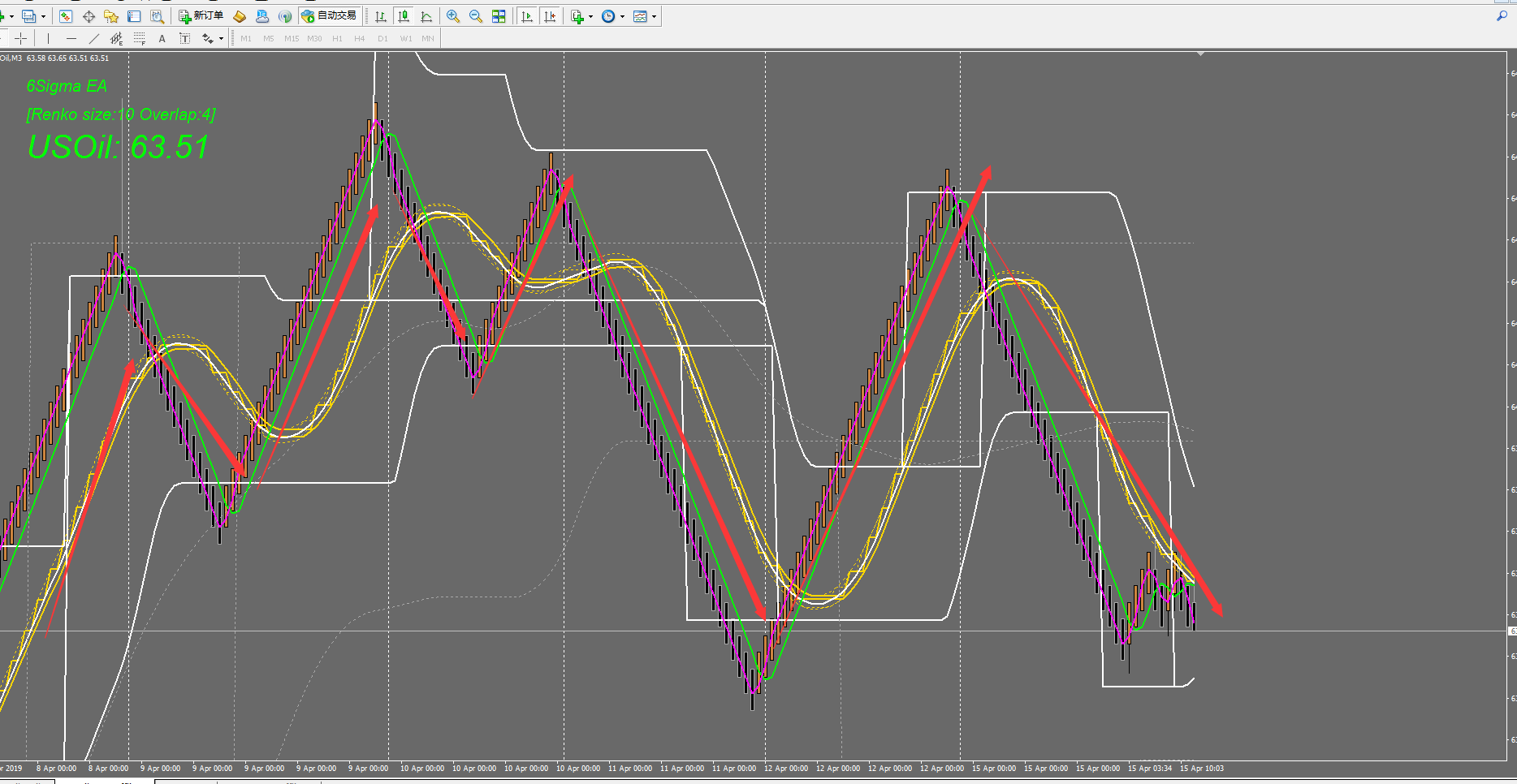This screenshot has height=784, width=1517.
Task: Switch chart to Candlesticks mode
Action: click(404, 16)
